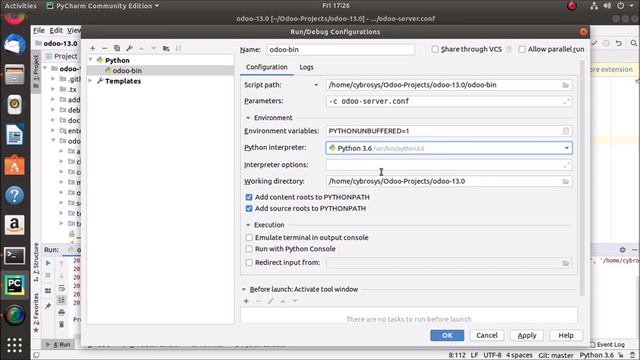This screenshot has height=360, width=640.
Task: Browse for script path folder icon
Action: click(x=565, y=85)
